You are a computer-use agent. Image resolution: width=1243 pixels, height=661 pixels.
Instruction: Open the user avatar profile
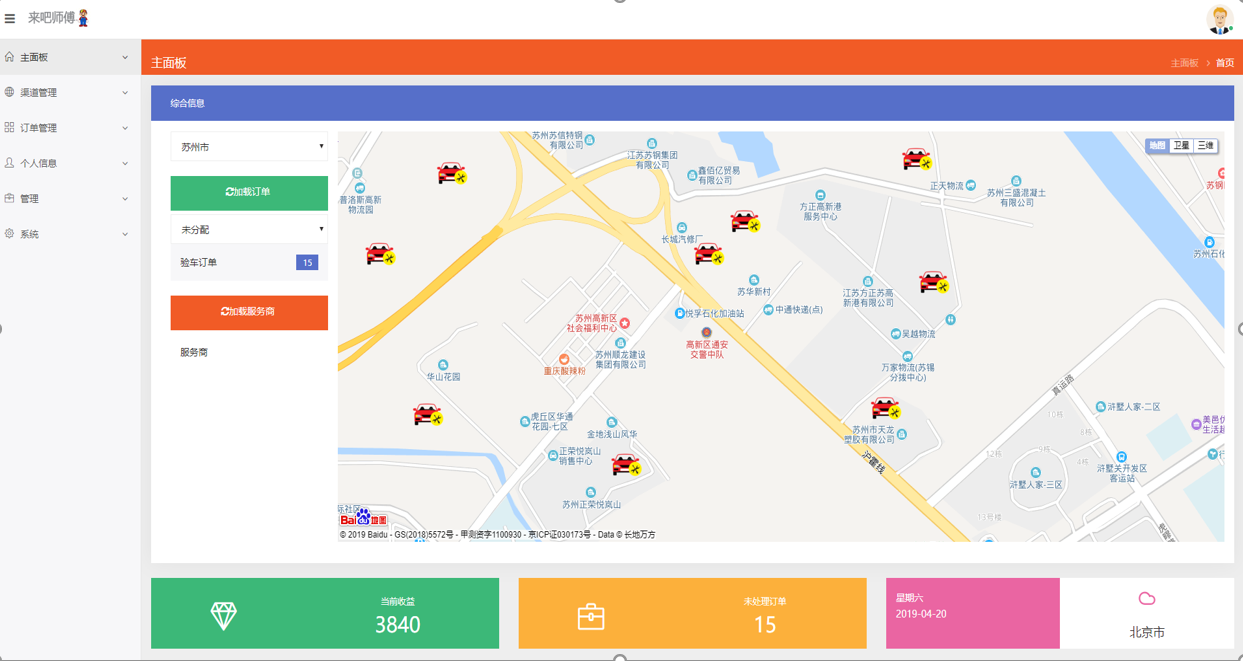pyautogui.click(x=1219, y=19)
